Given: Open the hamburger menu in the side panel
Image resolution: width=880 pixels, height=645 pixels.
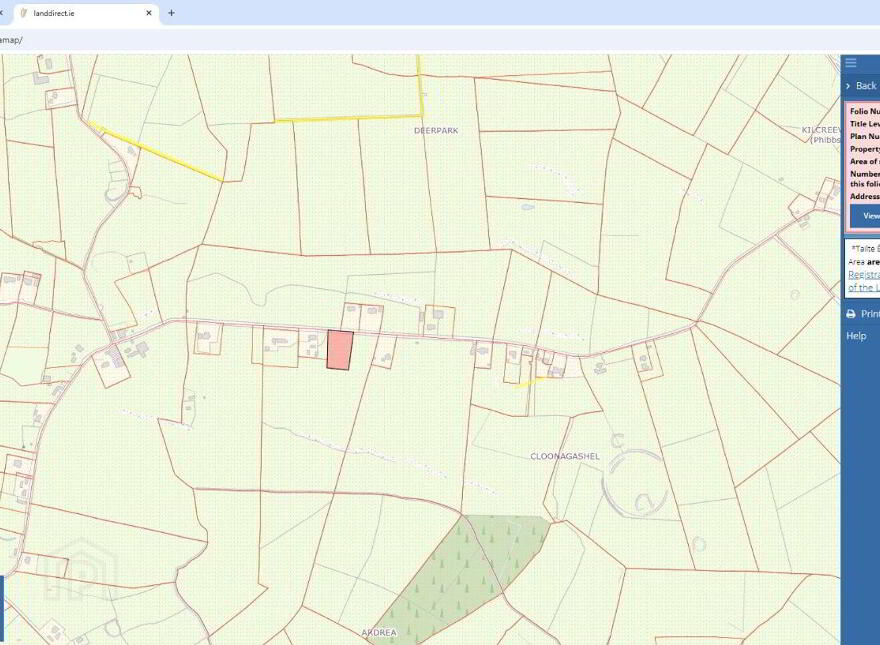Looking at the screenshot, I should (851, 63).
